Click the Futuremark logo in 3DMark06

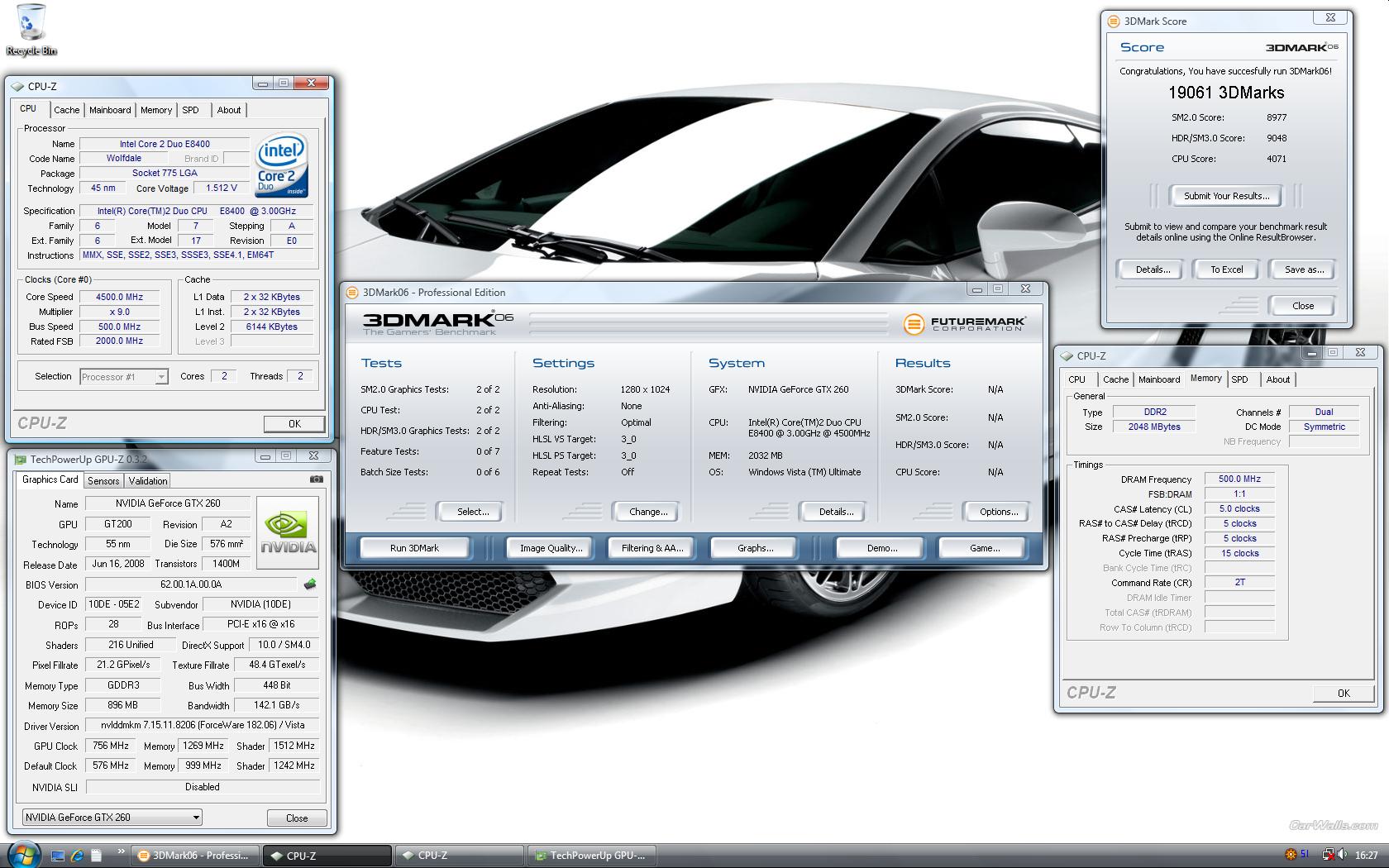point(964,324)
